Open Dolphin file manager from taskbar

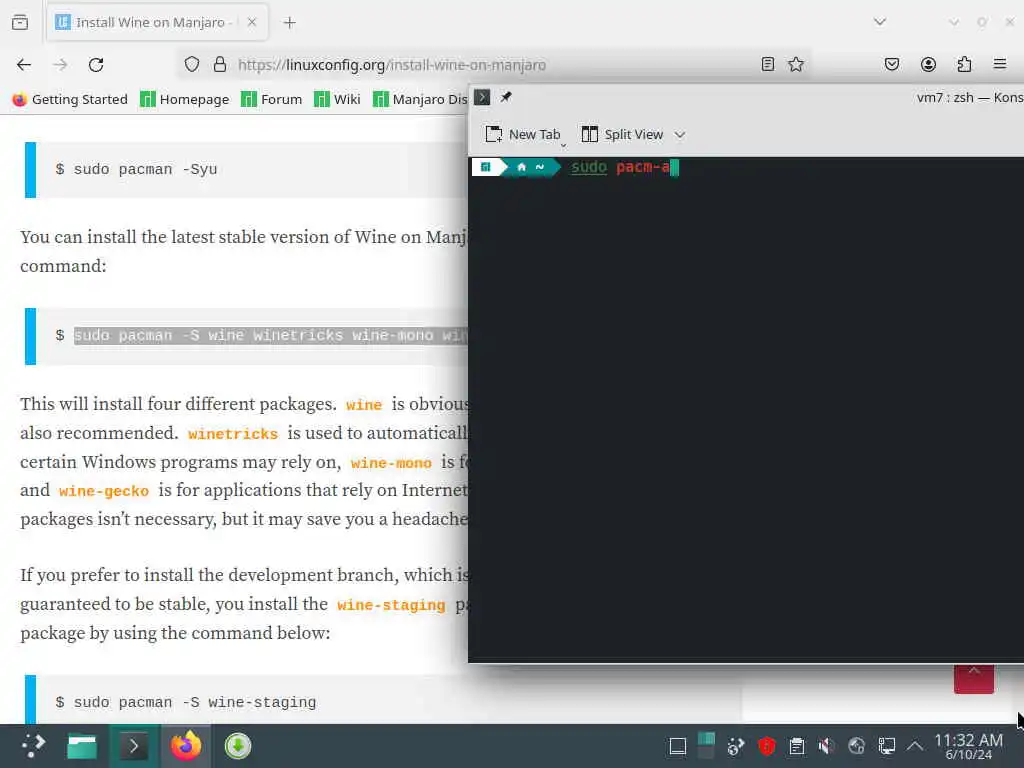tap(82, 746)
